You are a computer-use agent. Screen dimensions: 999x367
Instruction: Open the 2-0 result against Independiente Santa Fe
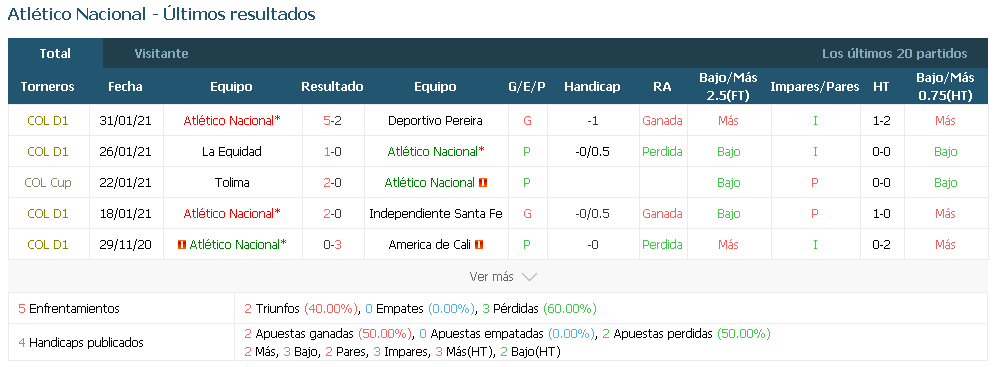(x=333, y=213)
